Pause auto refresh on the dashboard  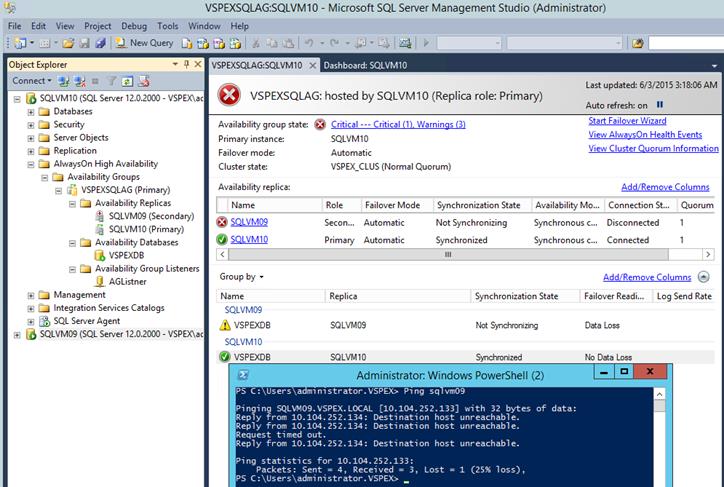[x=660, y=105]
